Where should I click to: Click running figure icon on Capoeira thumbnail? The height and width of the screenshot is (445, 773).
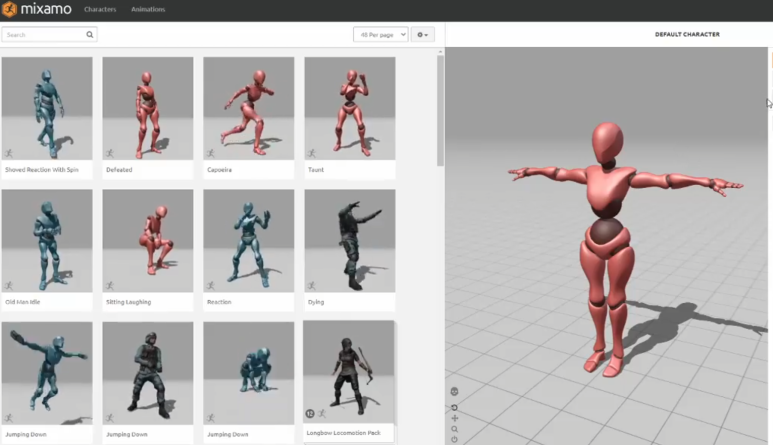click(210, 153)
